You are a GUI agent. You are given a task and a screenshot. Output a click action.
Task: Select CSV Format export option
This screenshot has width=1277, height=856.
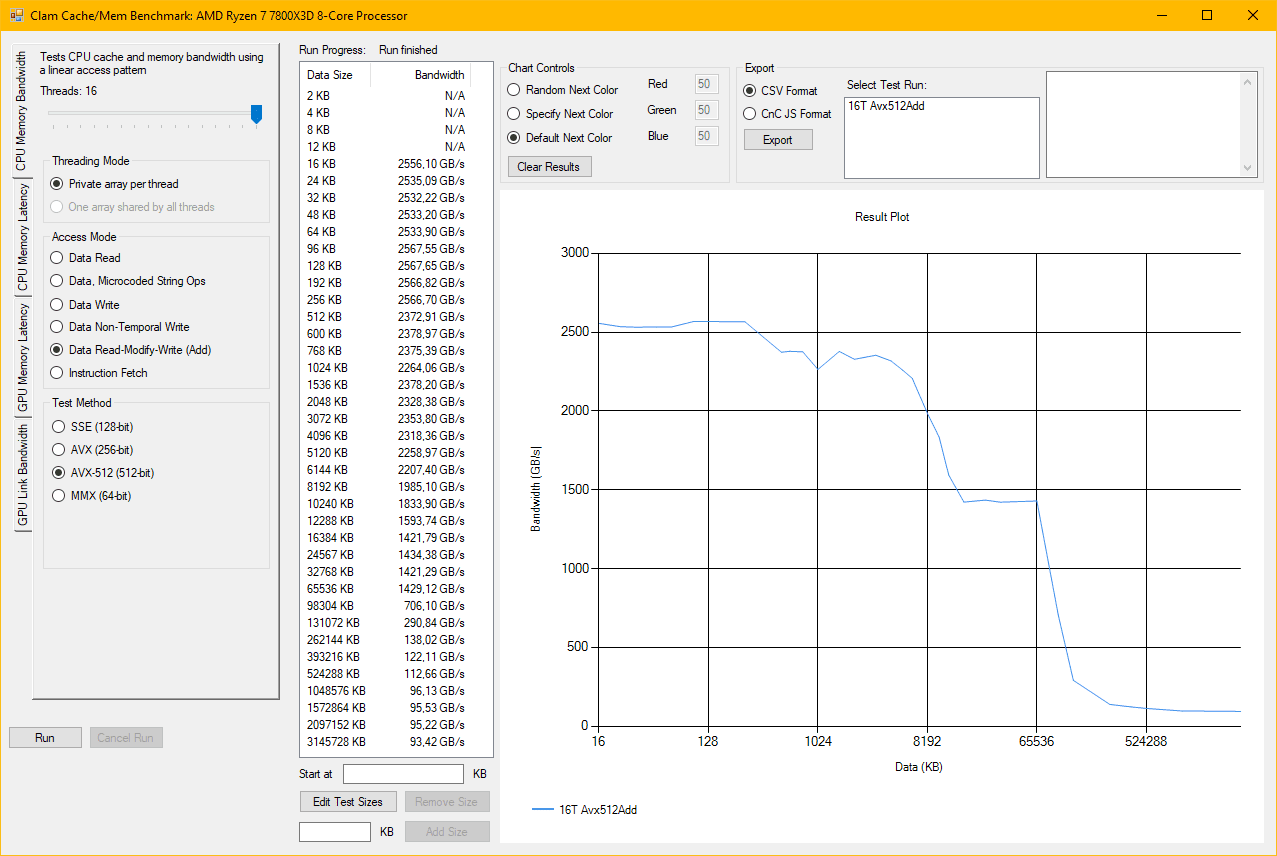click(x=781, y=90)
